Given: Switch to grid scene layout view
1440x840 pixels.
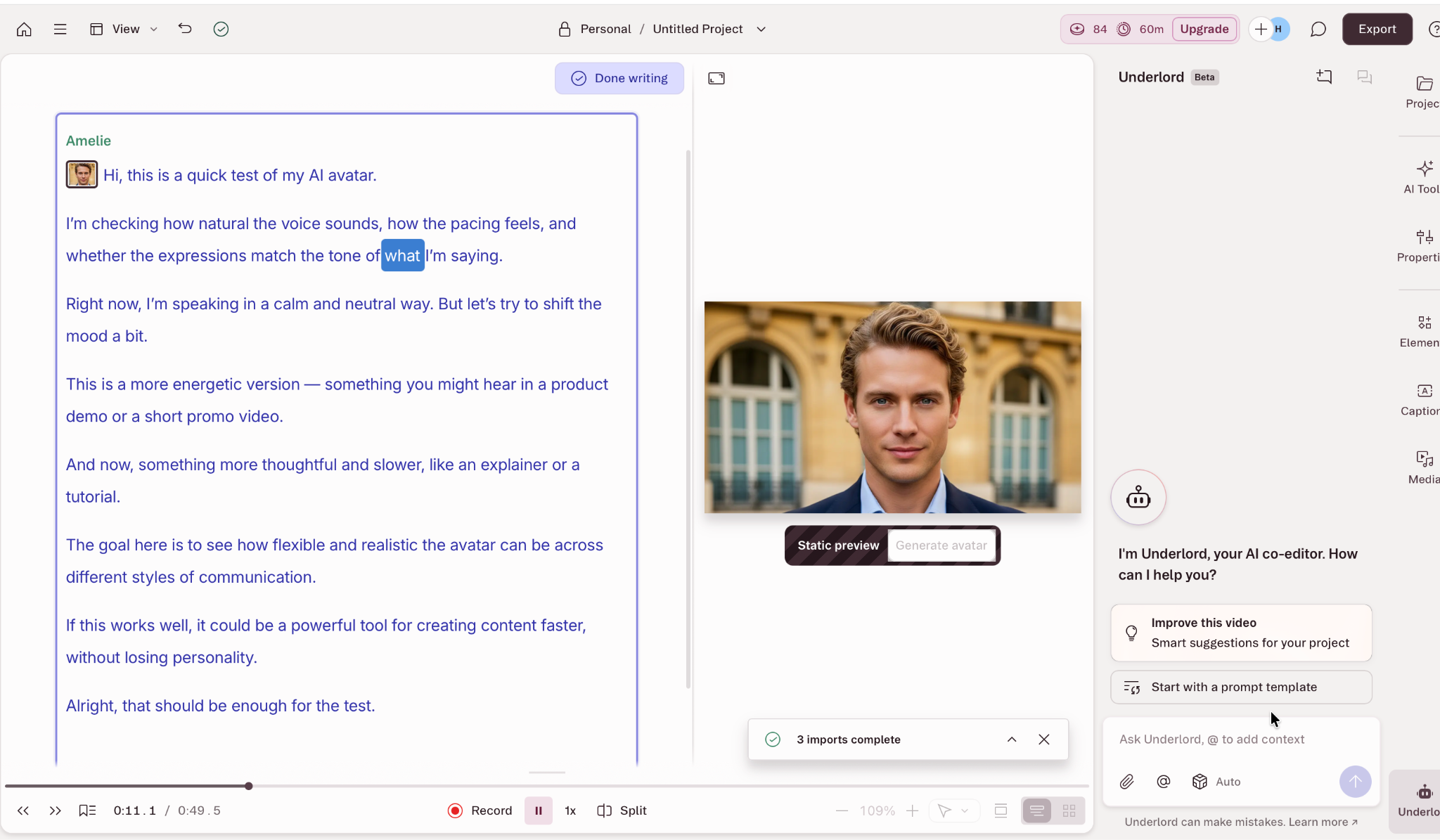Looking at the screenshot, I should click(1069, 810).
